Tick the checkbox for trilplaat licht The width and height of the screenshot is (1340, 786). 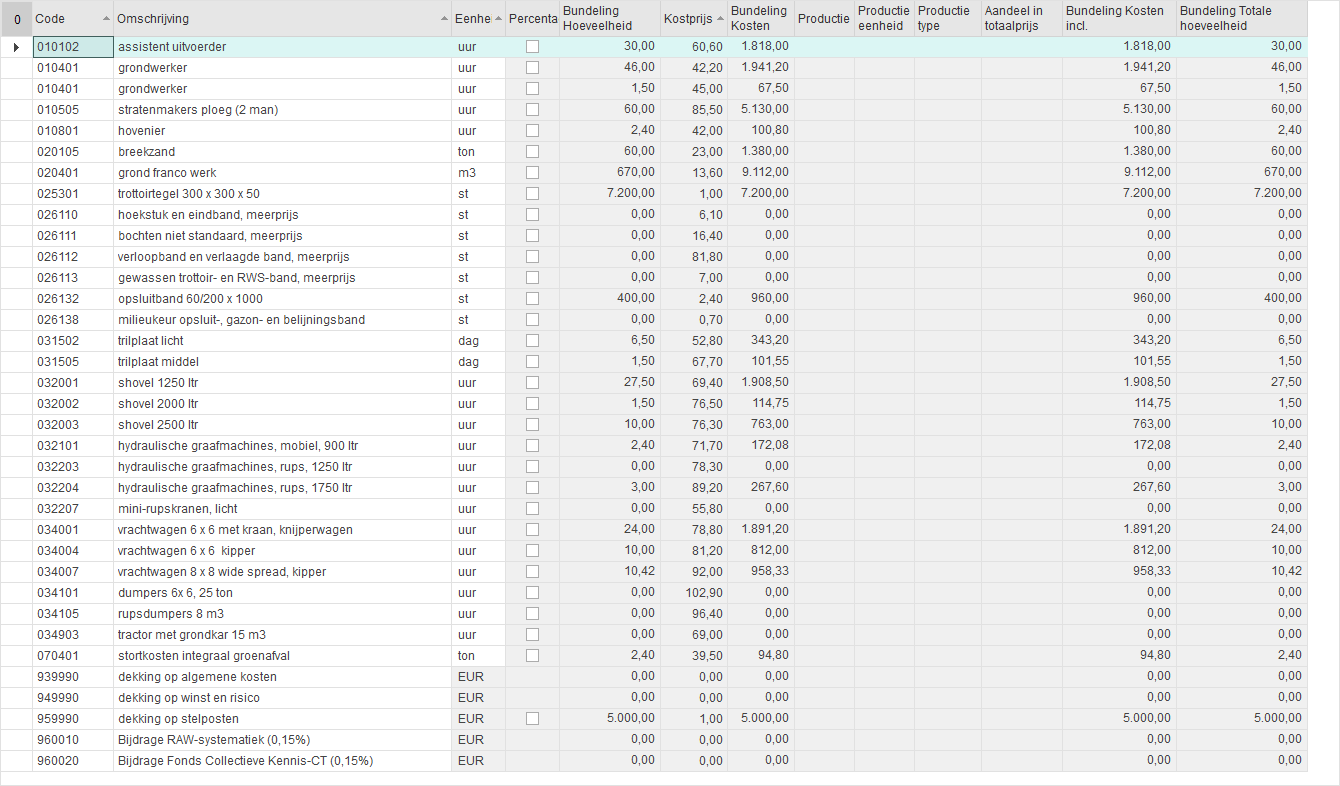[532, 341]
